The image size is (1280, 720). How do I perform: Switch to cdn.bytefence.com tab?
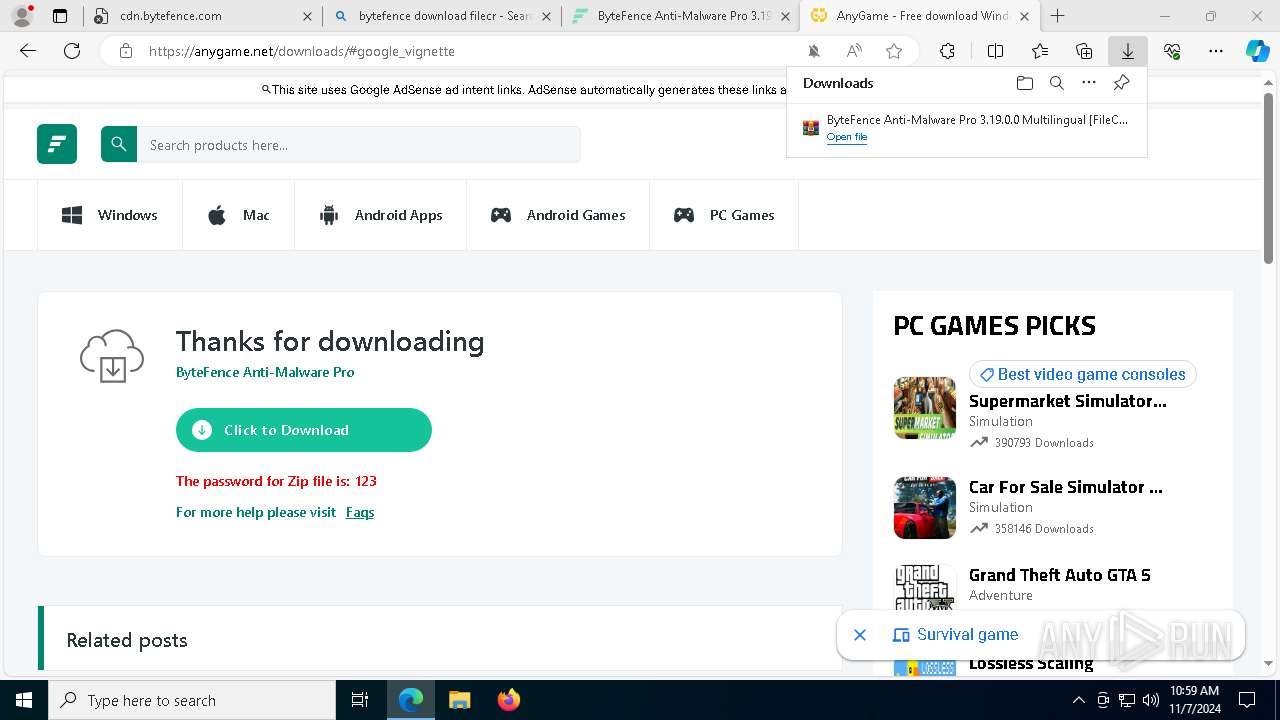pyautogui.click(x=203, y=16)
